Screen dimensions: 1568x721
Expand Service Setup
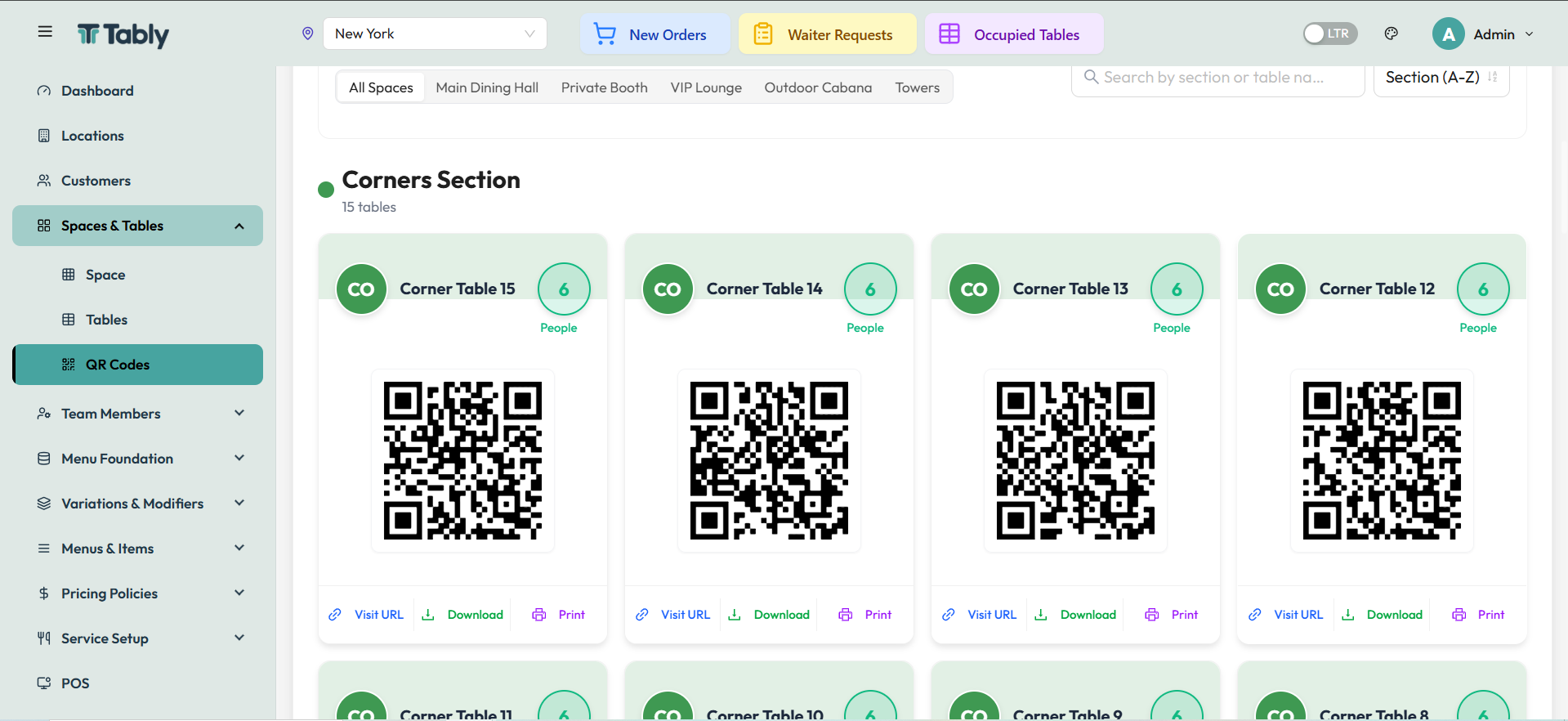click(x=137, y=638)
